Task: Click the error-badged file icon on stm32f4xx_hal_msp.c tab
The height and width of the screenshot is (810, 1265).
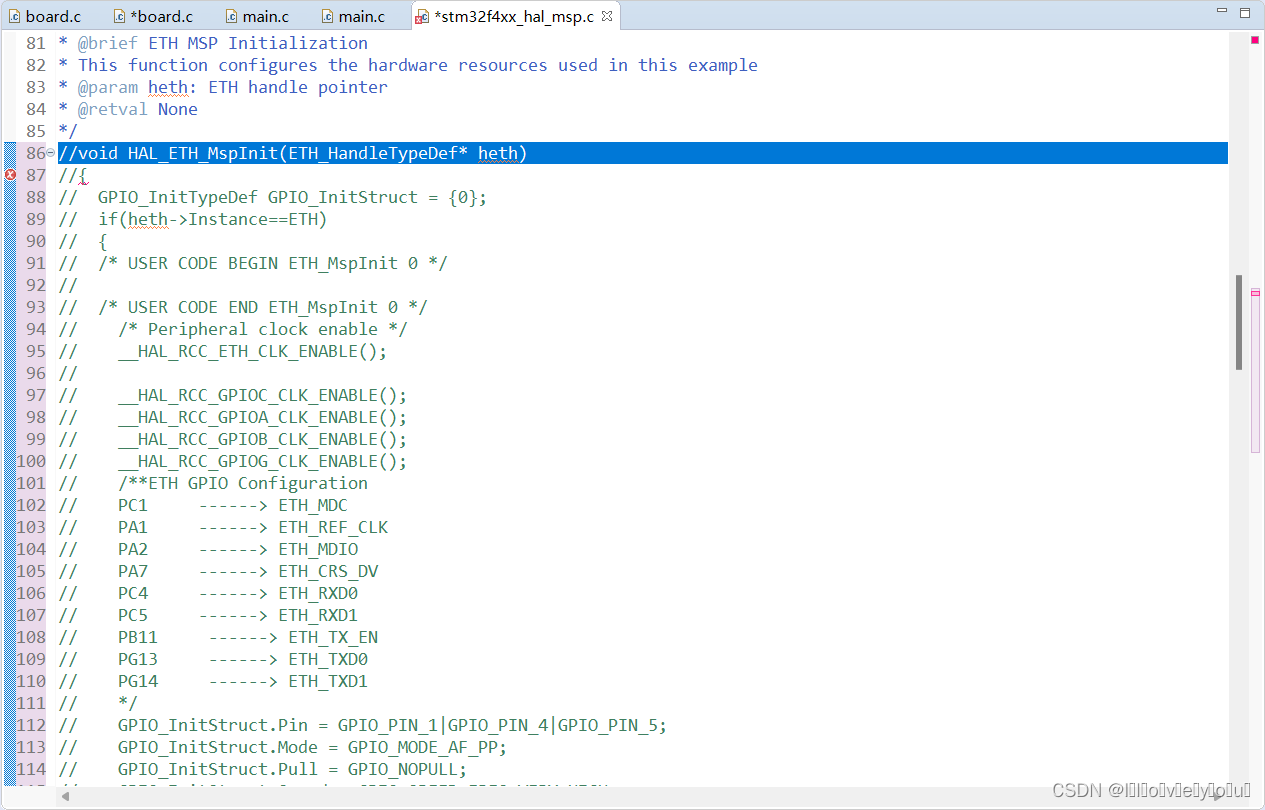Action: coord(420,17)
